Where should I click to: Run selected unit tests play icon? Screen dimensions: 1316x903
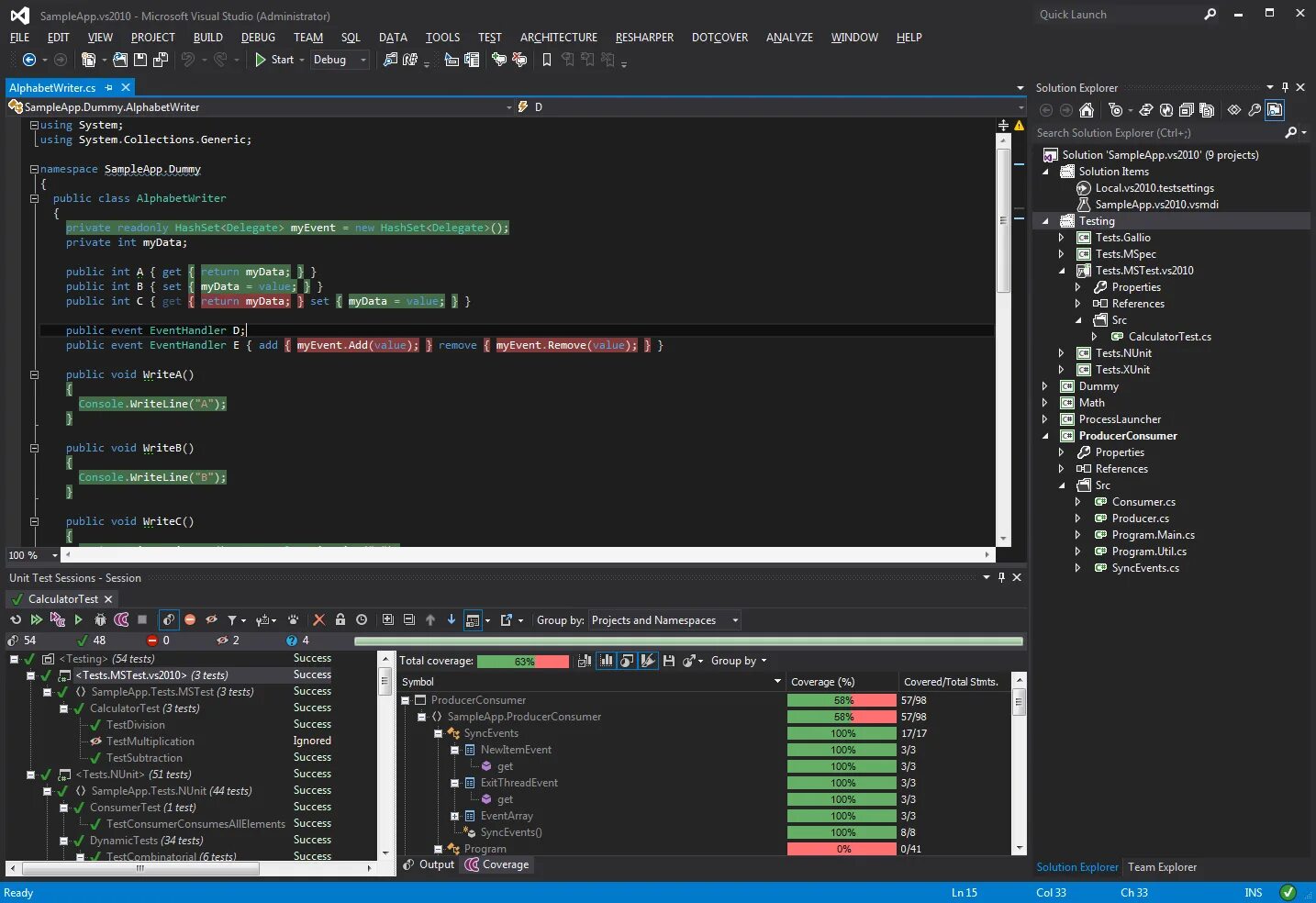point(79,620)
